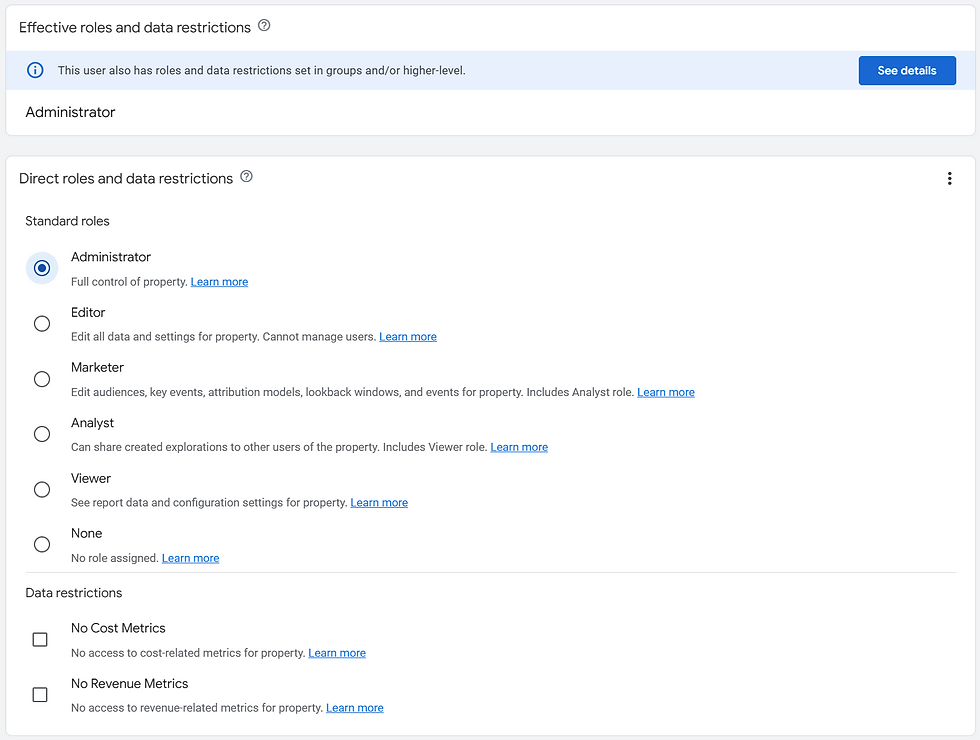The height and width of the screenshot is (740, 980).
Task: Select the Editor role radio button
Action: coord(42,324)
